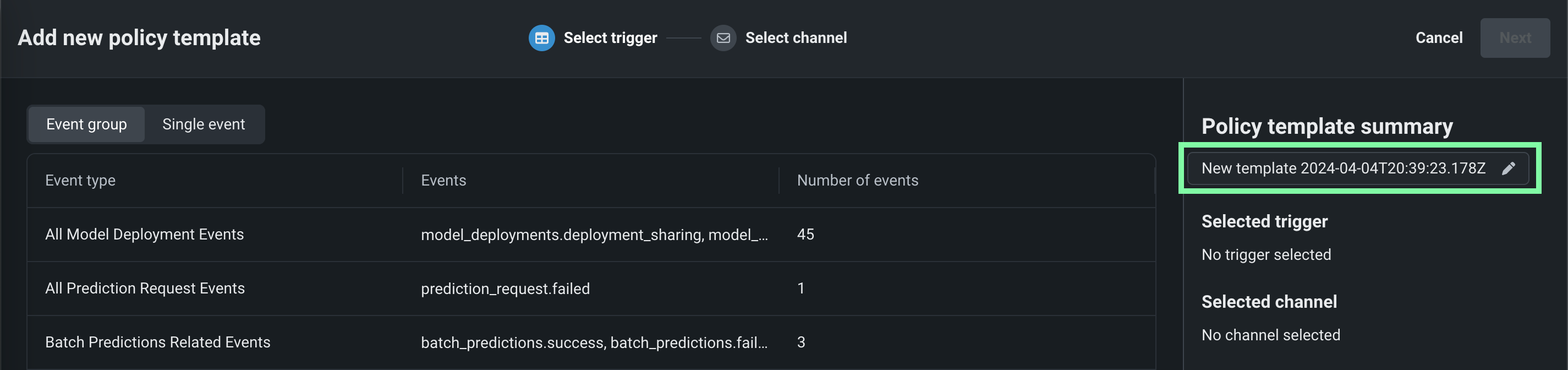Click the Select trigger step label
The image size is (1568, 370).
610,38
